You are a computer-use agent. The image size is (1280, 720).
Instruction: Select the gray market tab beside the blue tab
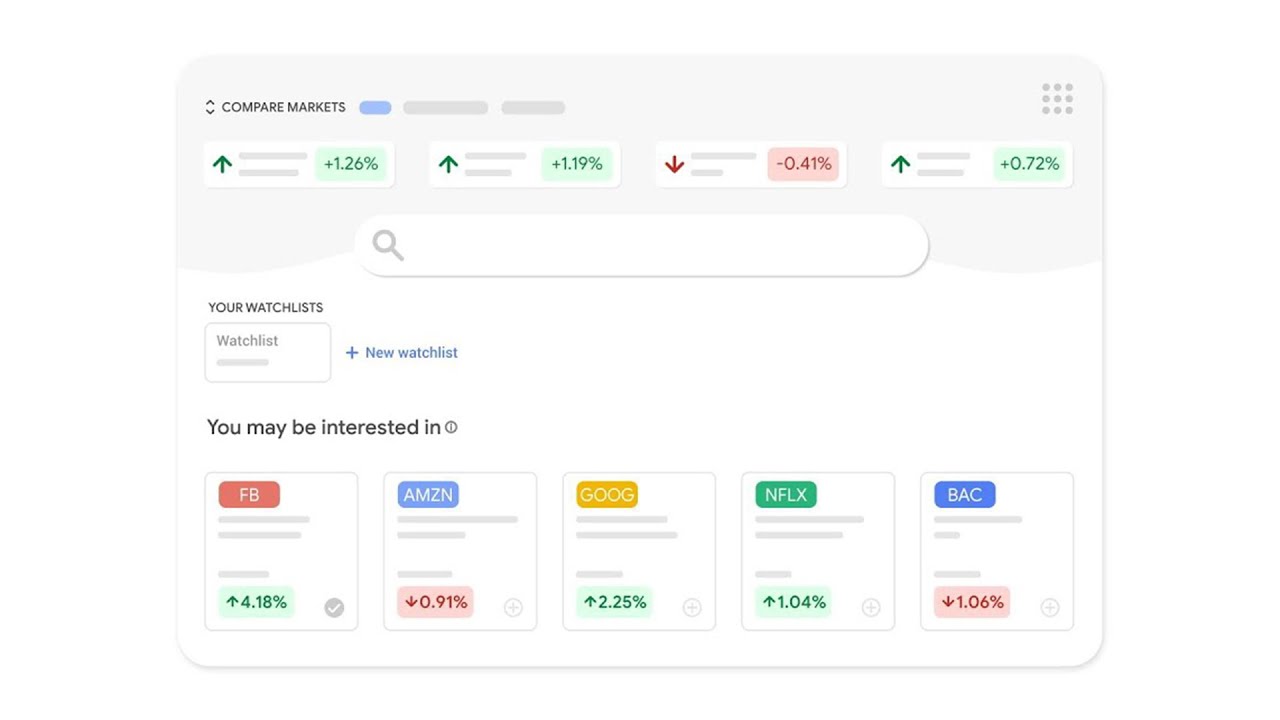[x=445, y=108]
